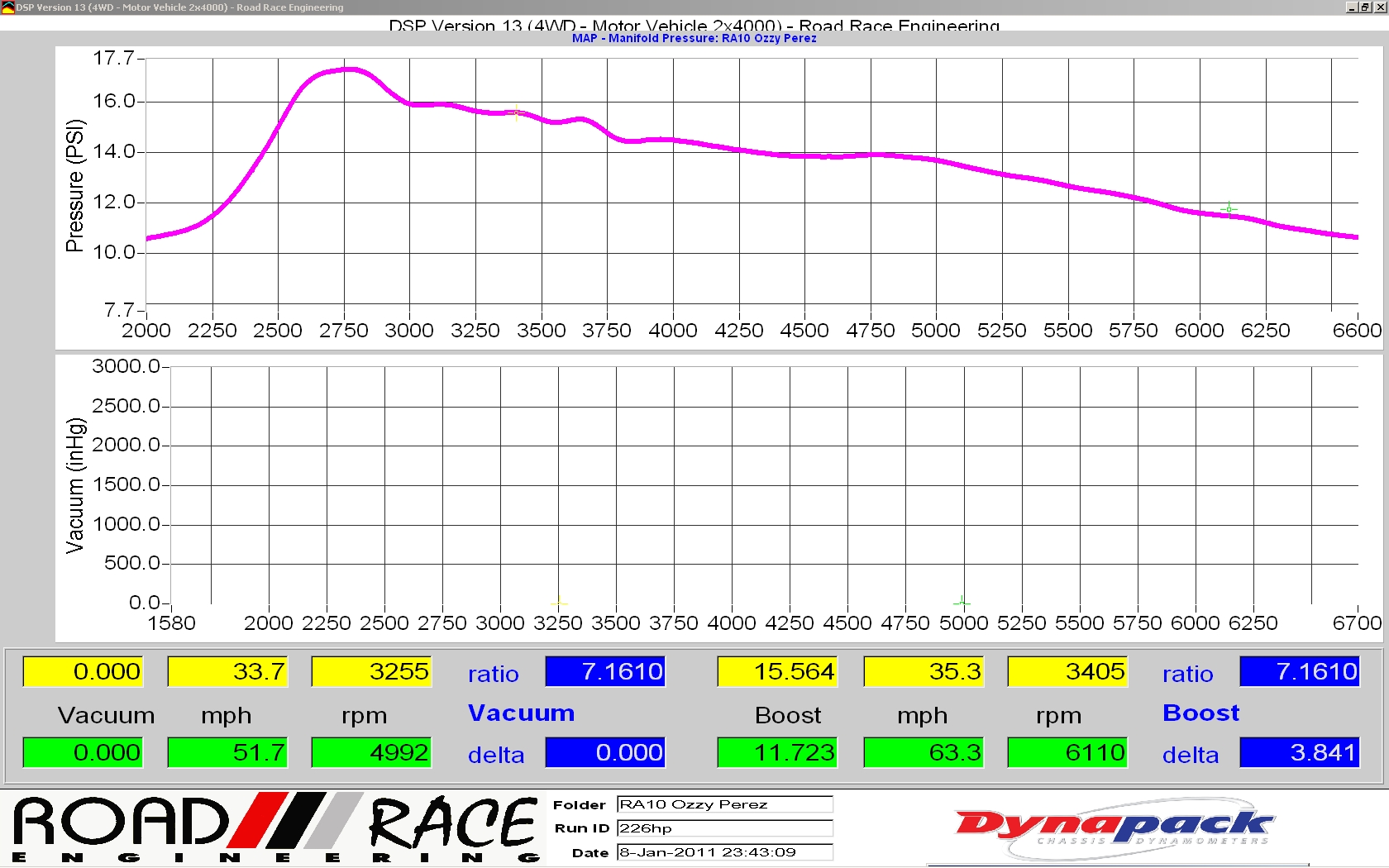
Task: Restore the window using the title bar button
Action: coord(1365,7)
